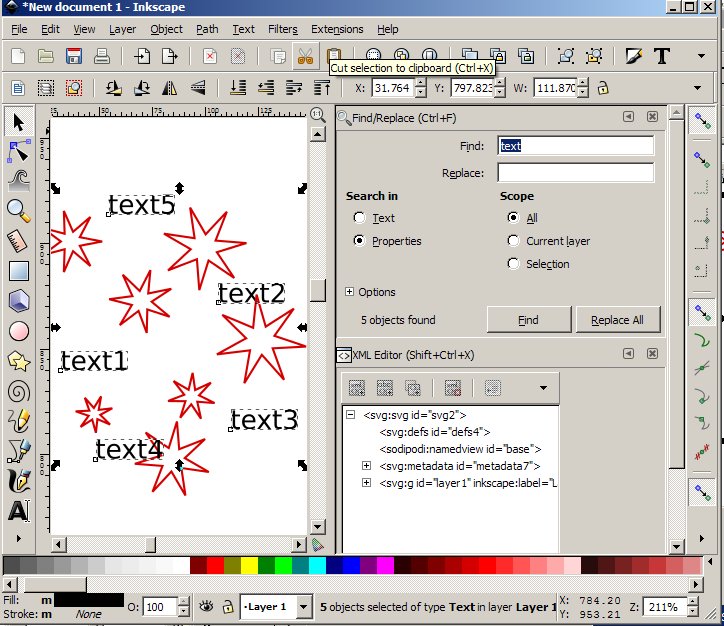Set scope to Current layer
Viewport: 724px width, 626px height.
pyautogui.click(x=514, y=241)
